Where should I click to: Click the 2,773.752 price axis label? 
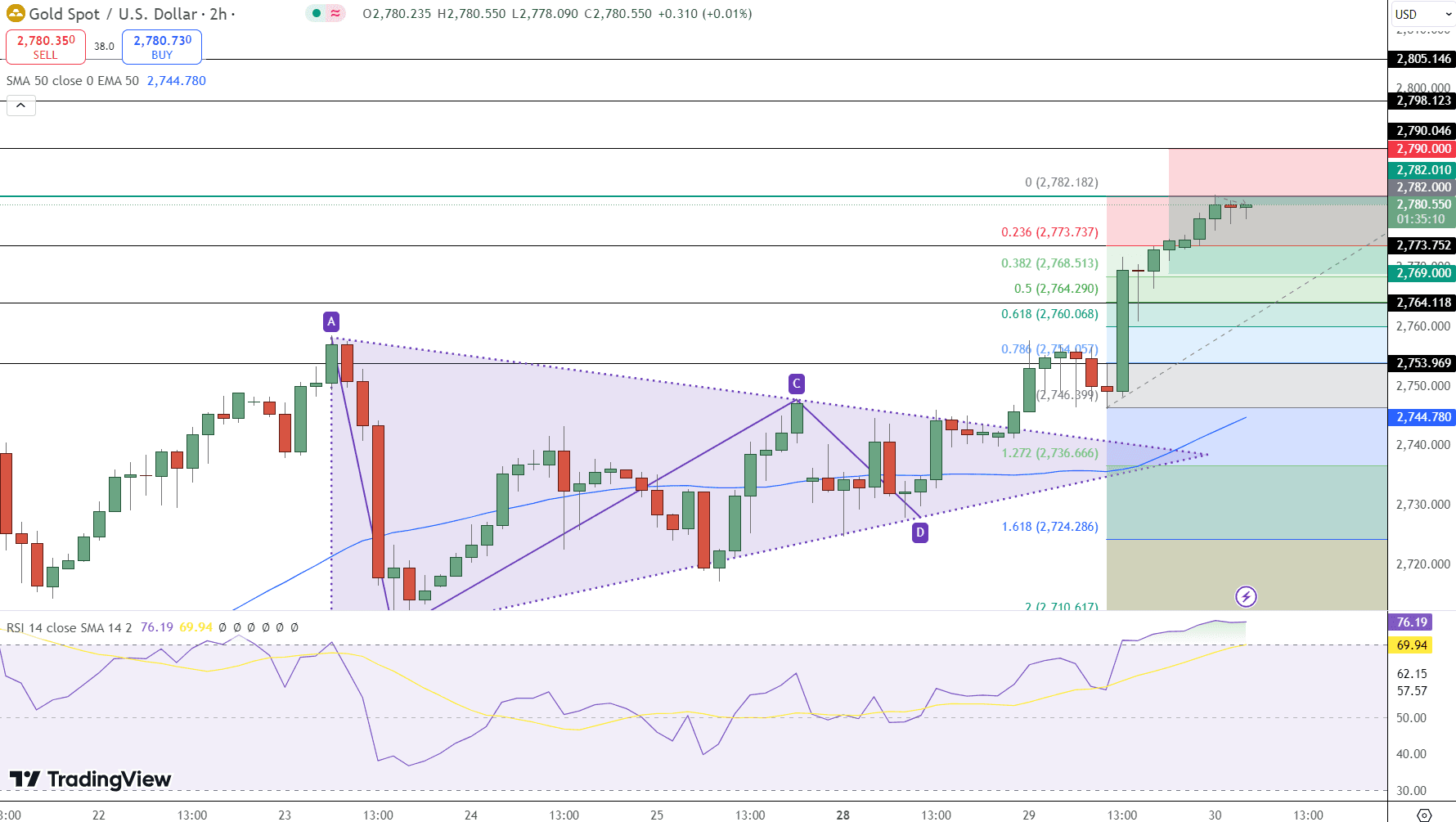coord(1423,245)
